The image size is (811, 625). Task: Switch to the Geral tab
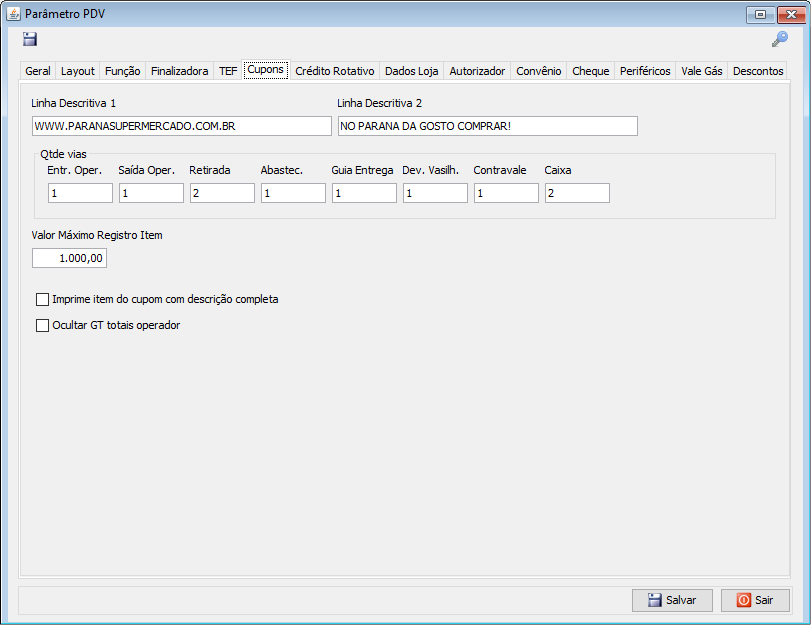tap(38, 72)
